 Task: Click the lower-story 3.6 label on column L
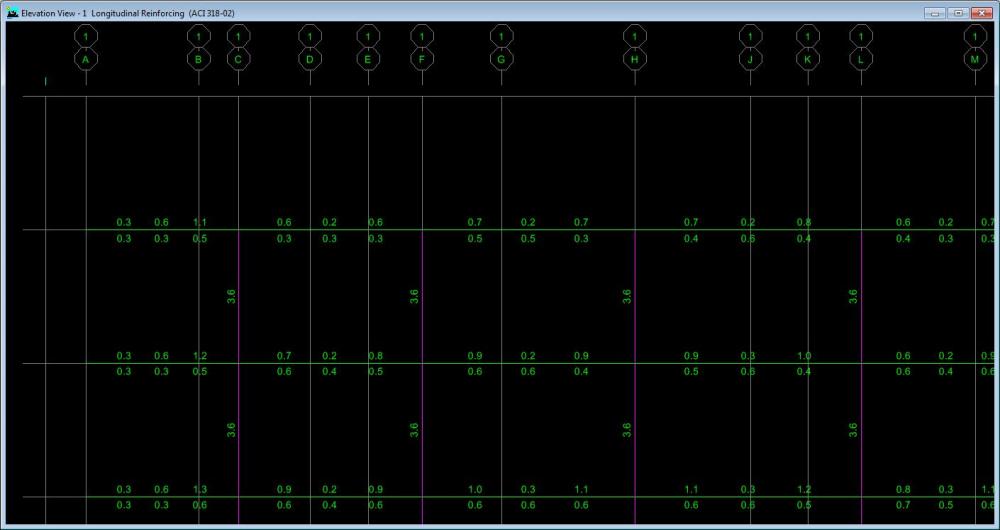(853, 430)
